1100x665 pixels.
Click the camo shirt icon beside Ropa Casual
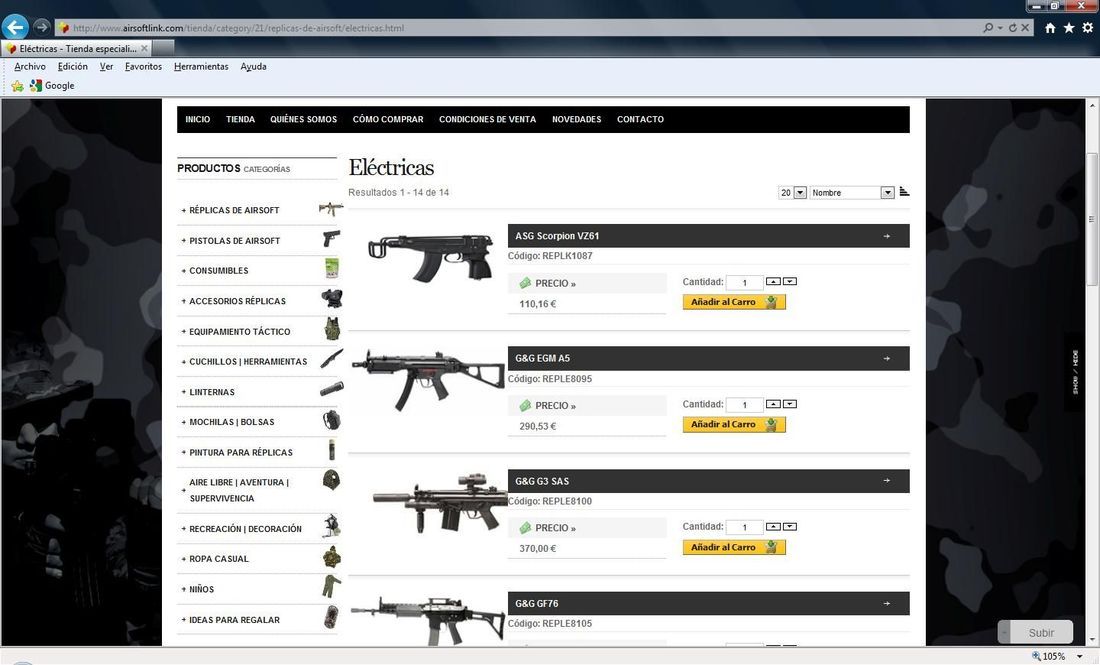pyautogui.click(x=332, y=558)
